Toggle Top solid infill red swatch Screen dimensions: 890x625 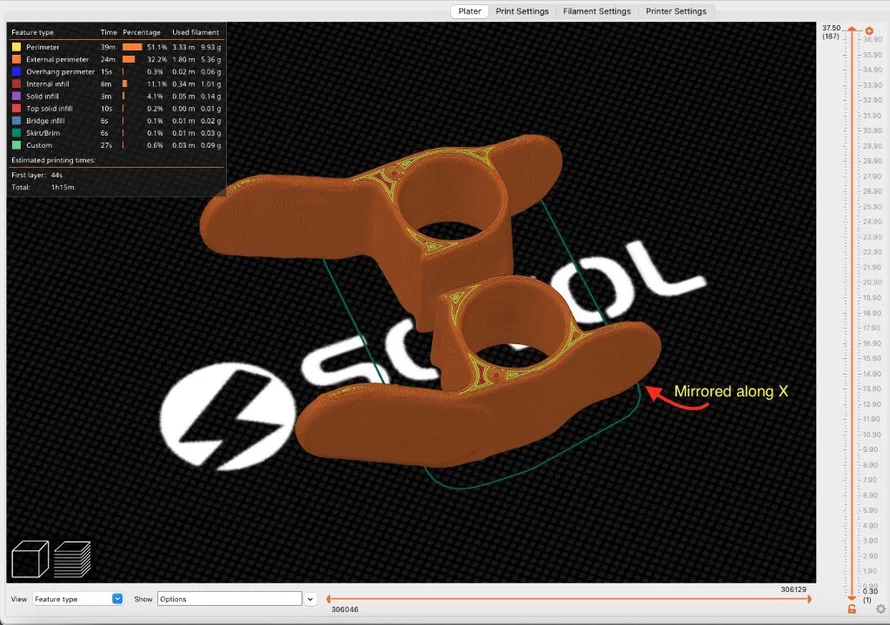pos(16,108)
